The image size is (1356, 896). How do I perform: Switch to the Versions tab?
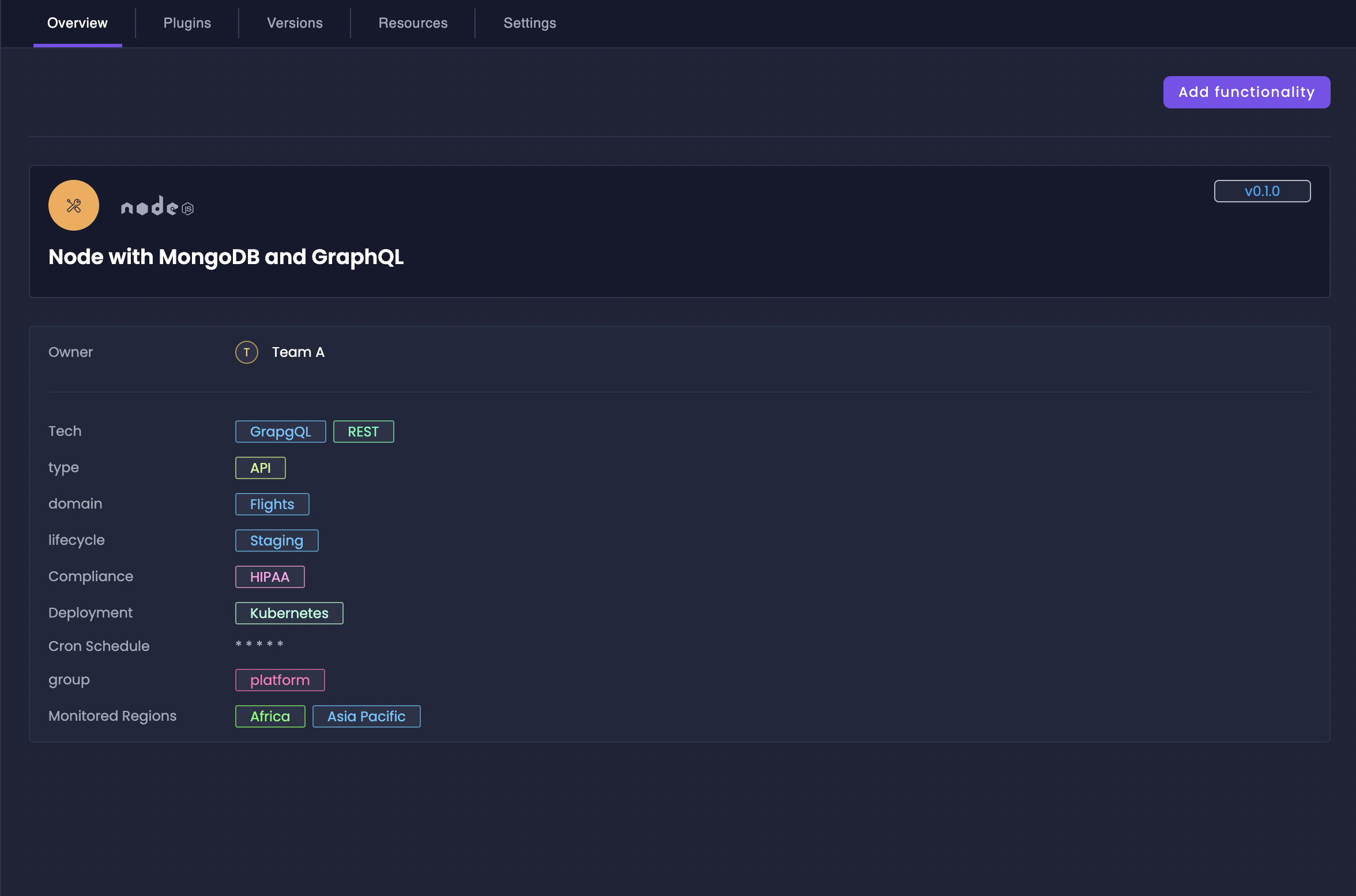295,23
